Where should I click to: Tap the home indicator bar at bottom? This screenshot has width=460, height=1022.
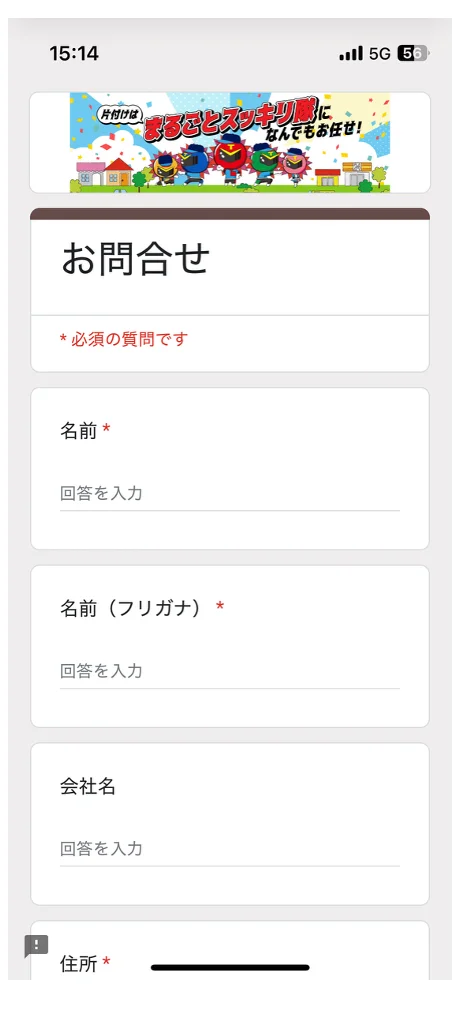point(230,968)
